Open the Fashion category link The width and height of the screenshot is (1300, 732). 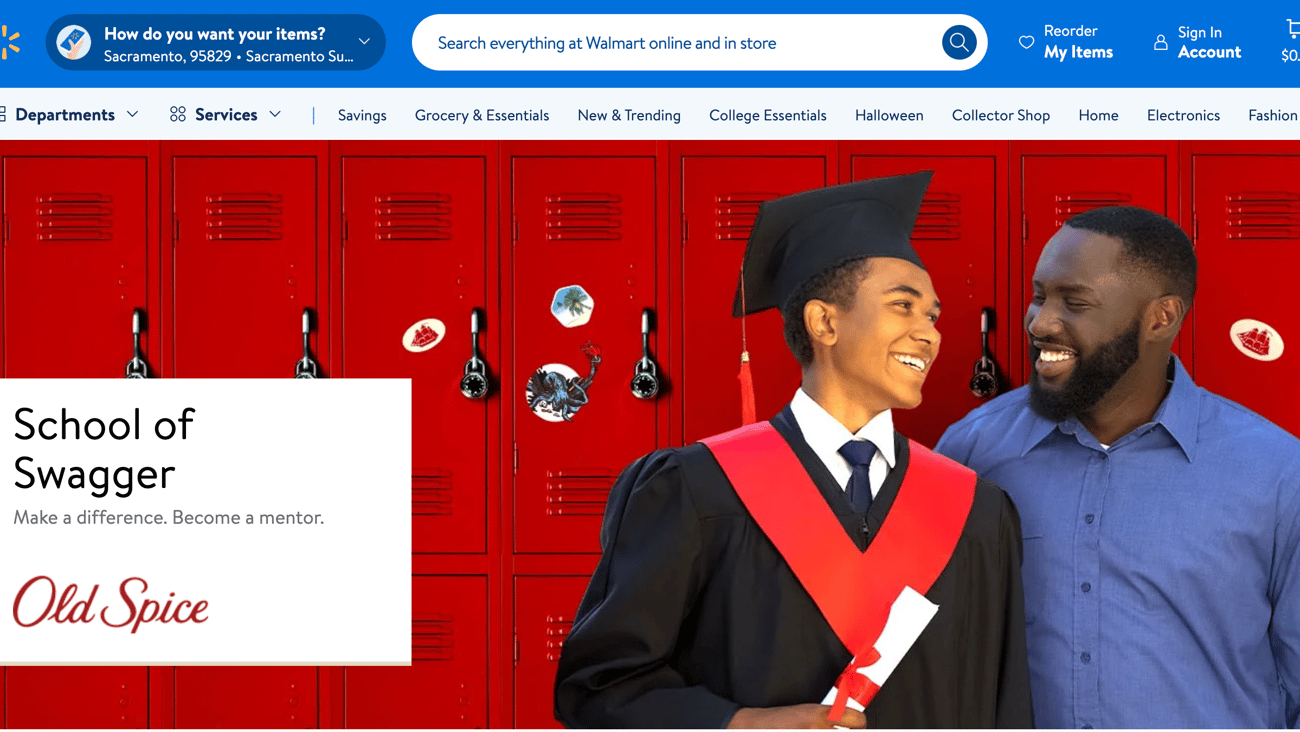point(1273,115)
